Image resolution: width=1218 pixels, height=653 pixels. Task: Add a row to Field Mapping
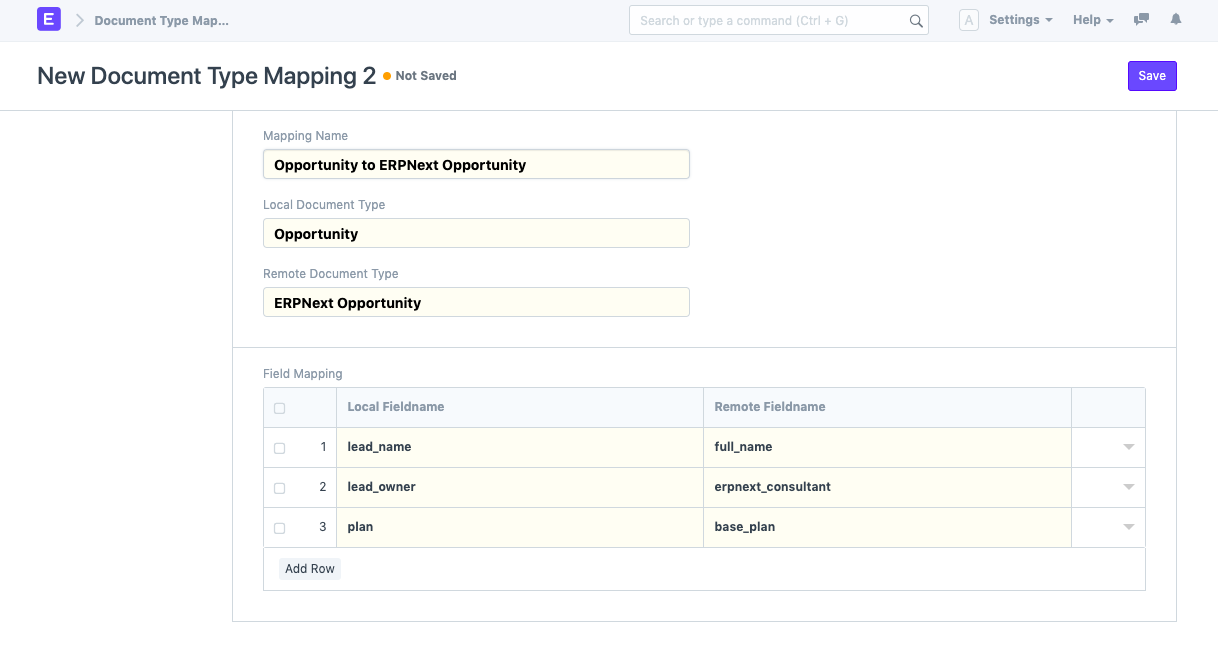309,569
